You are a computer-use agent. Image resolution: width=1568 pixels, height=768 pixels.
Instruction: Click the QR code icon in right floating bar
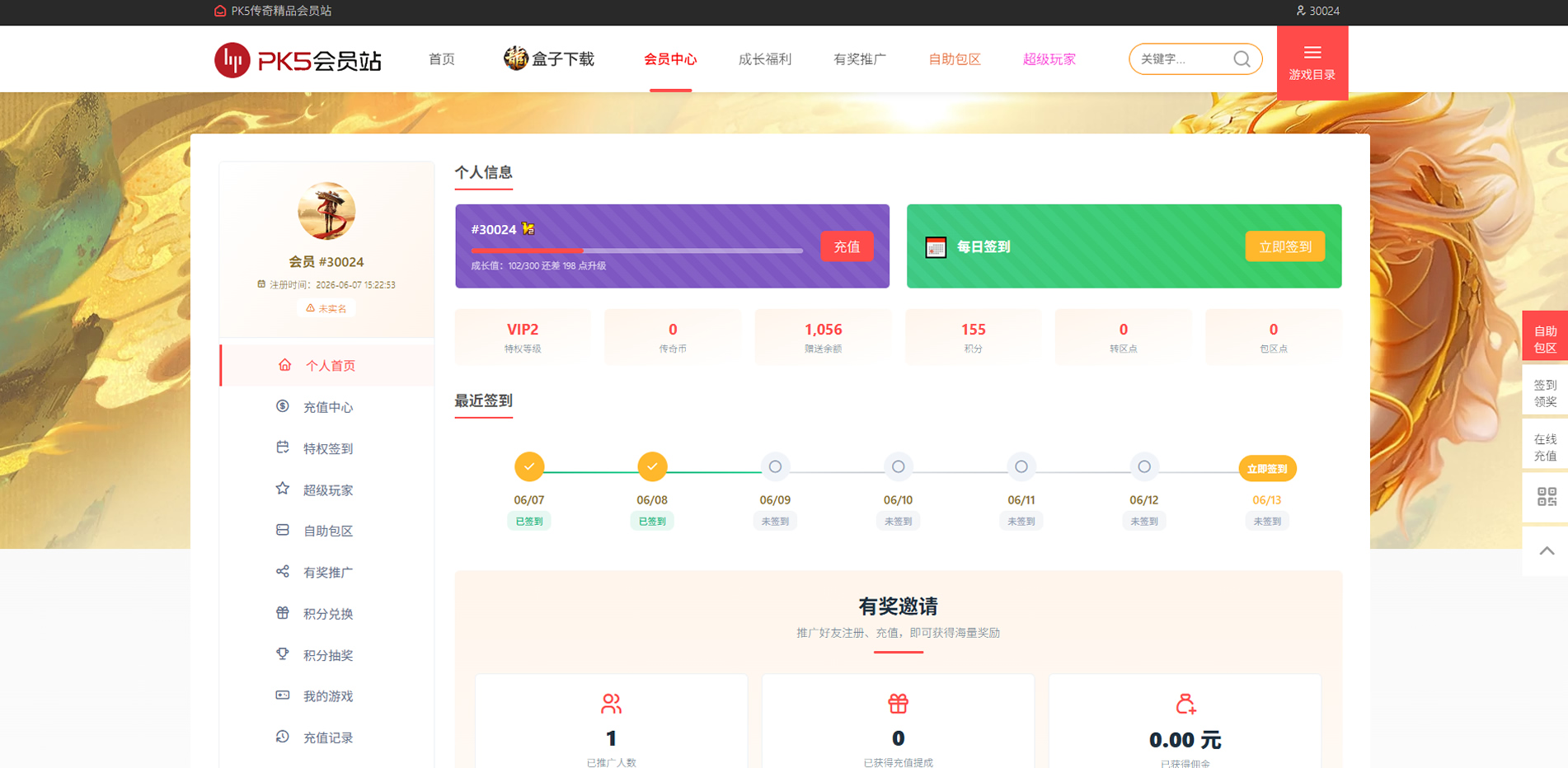(x=1547, y=496)
